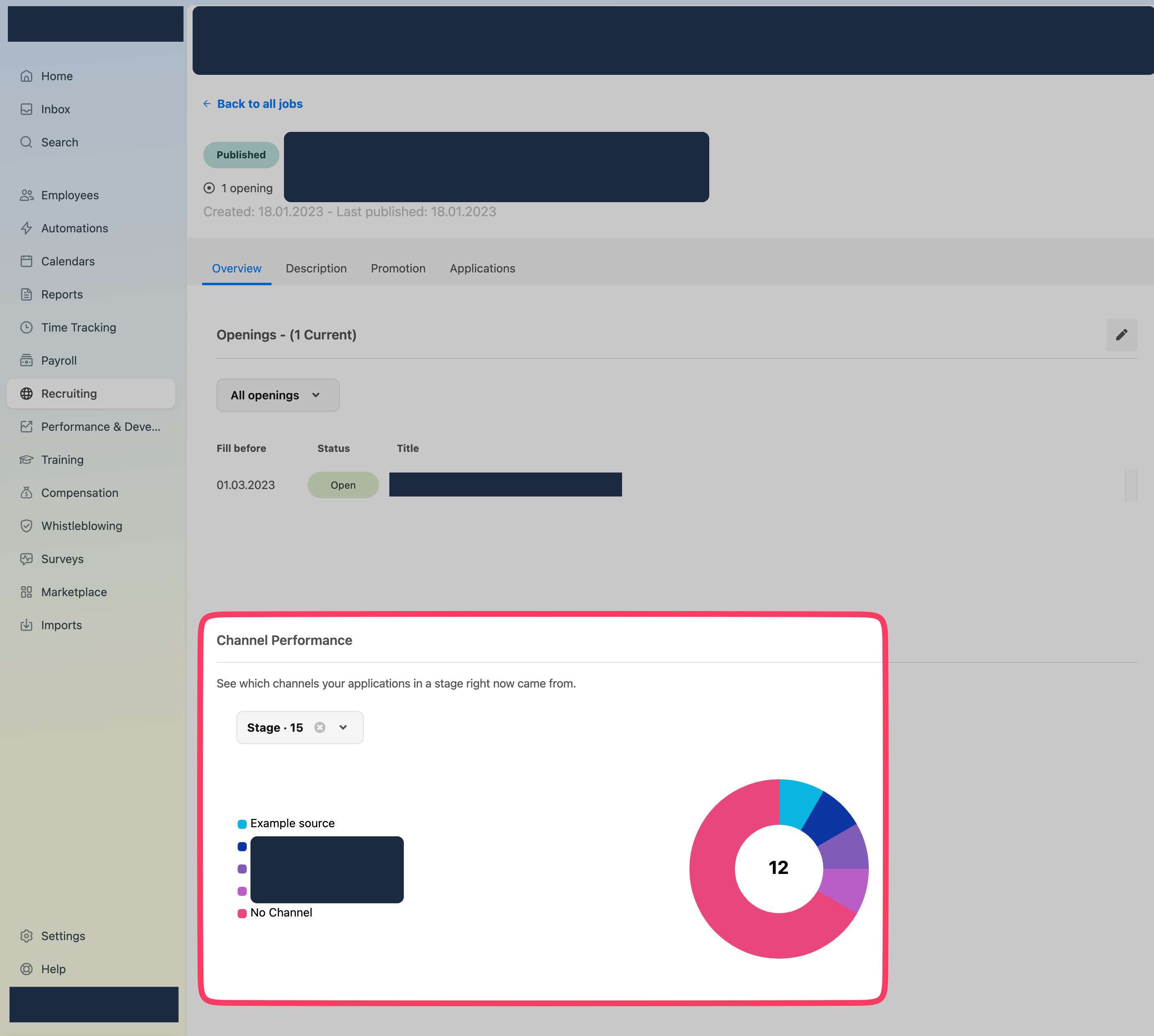1154x1036 pixels.
Task: Click the Time Tracking clock icon
Action: tap(26, 327)
